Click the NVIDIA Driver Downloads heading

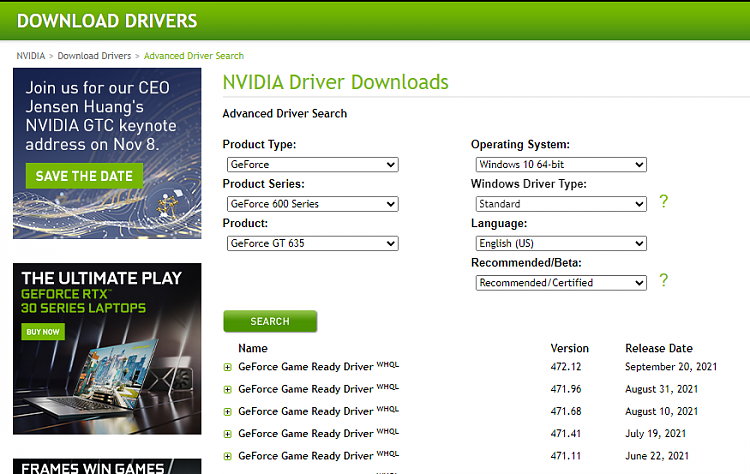point(336,82)
